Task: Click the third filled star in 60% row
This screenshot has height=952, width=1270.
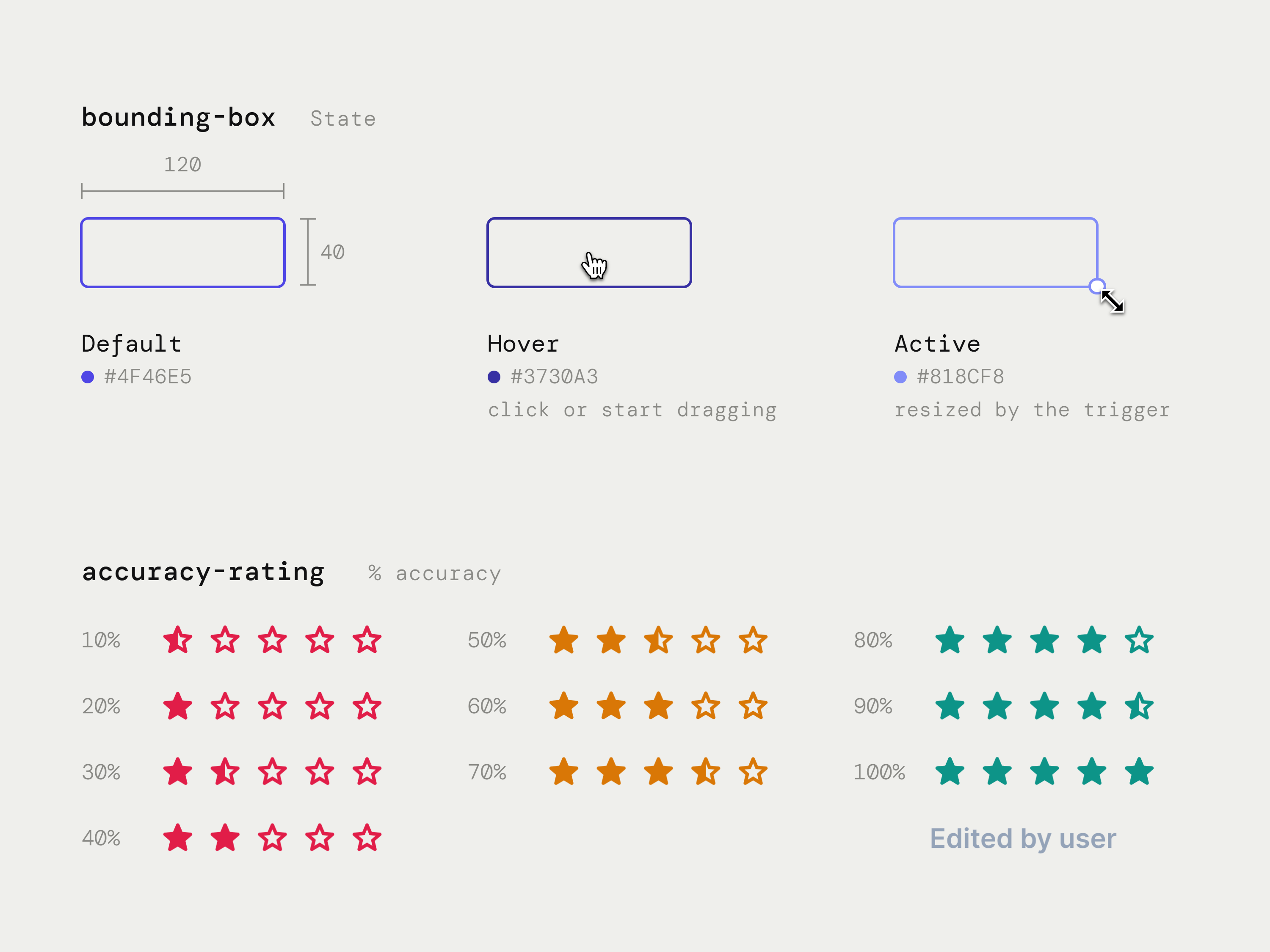Action: point(659,706)
